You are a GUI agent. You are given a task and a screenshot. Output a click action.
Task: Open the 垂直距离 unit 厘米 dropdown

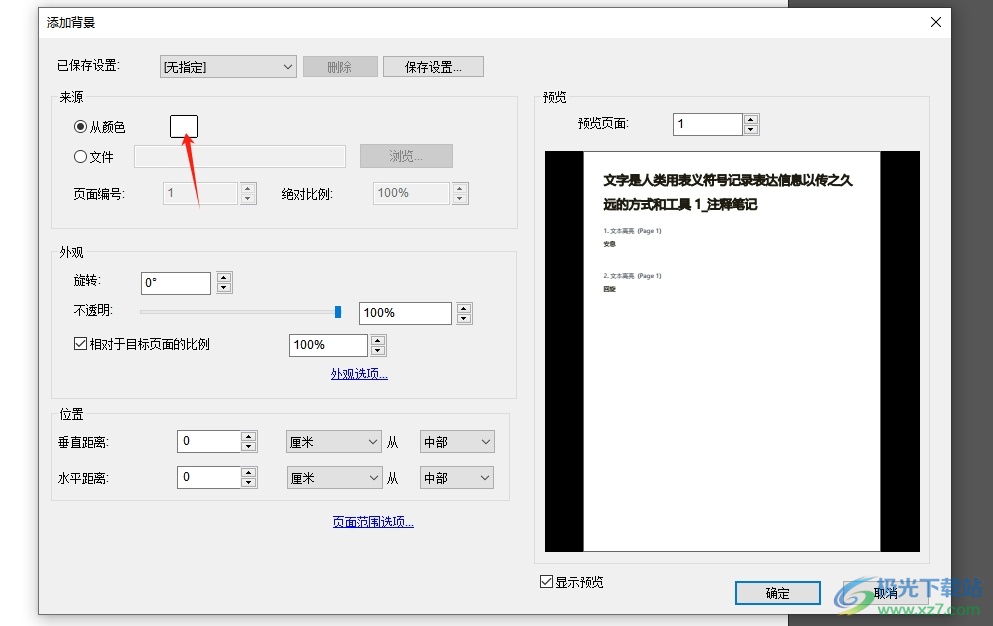[x=334, y=442]
